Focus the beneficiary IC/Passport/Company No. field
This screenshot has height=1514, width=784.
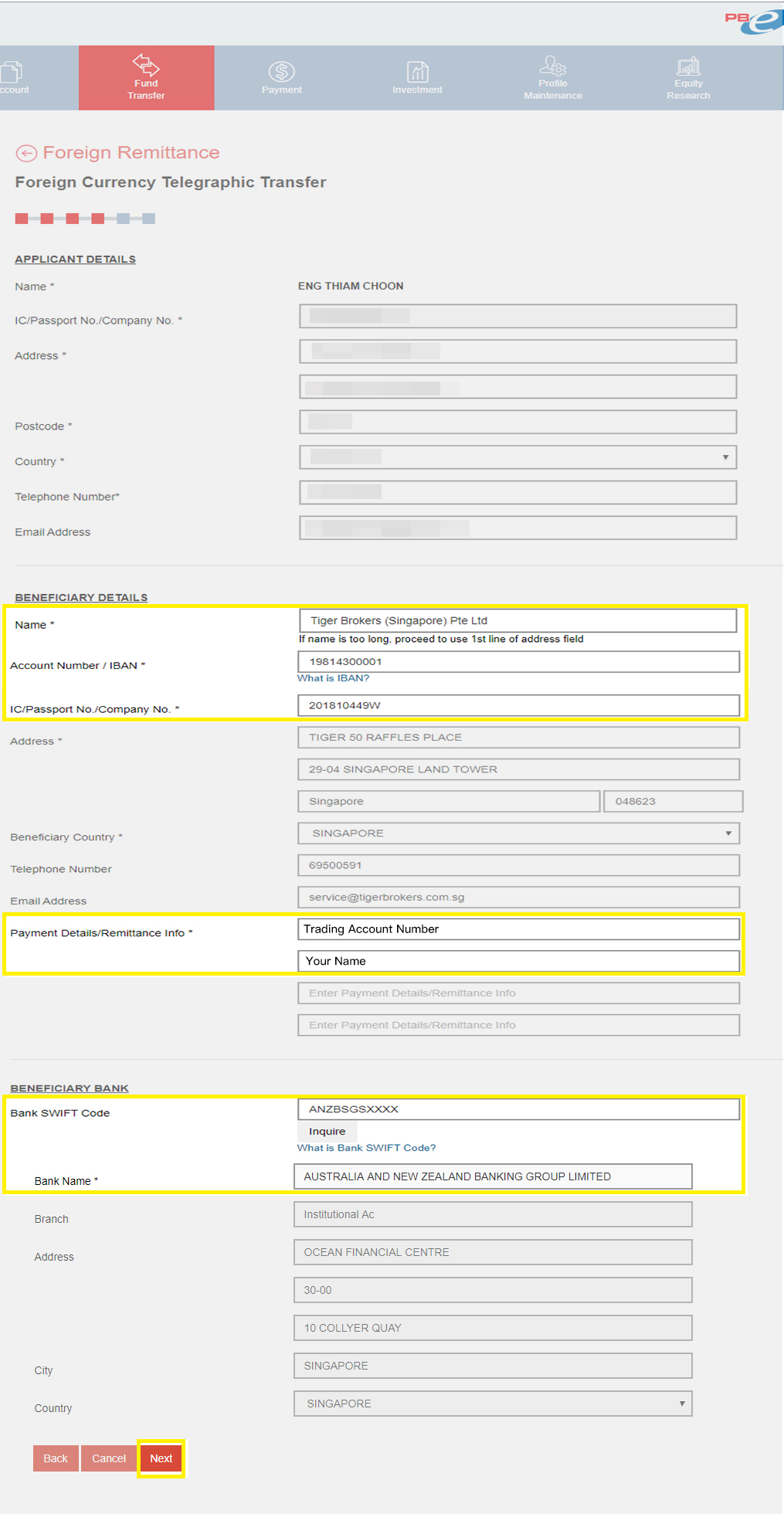[x=519, y=705]
